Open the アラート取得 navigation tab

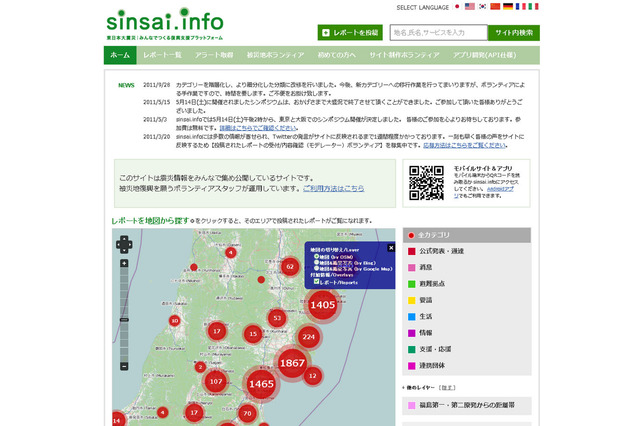click(214, 55)
